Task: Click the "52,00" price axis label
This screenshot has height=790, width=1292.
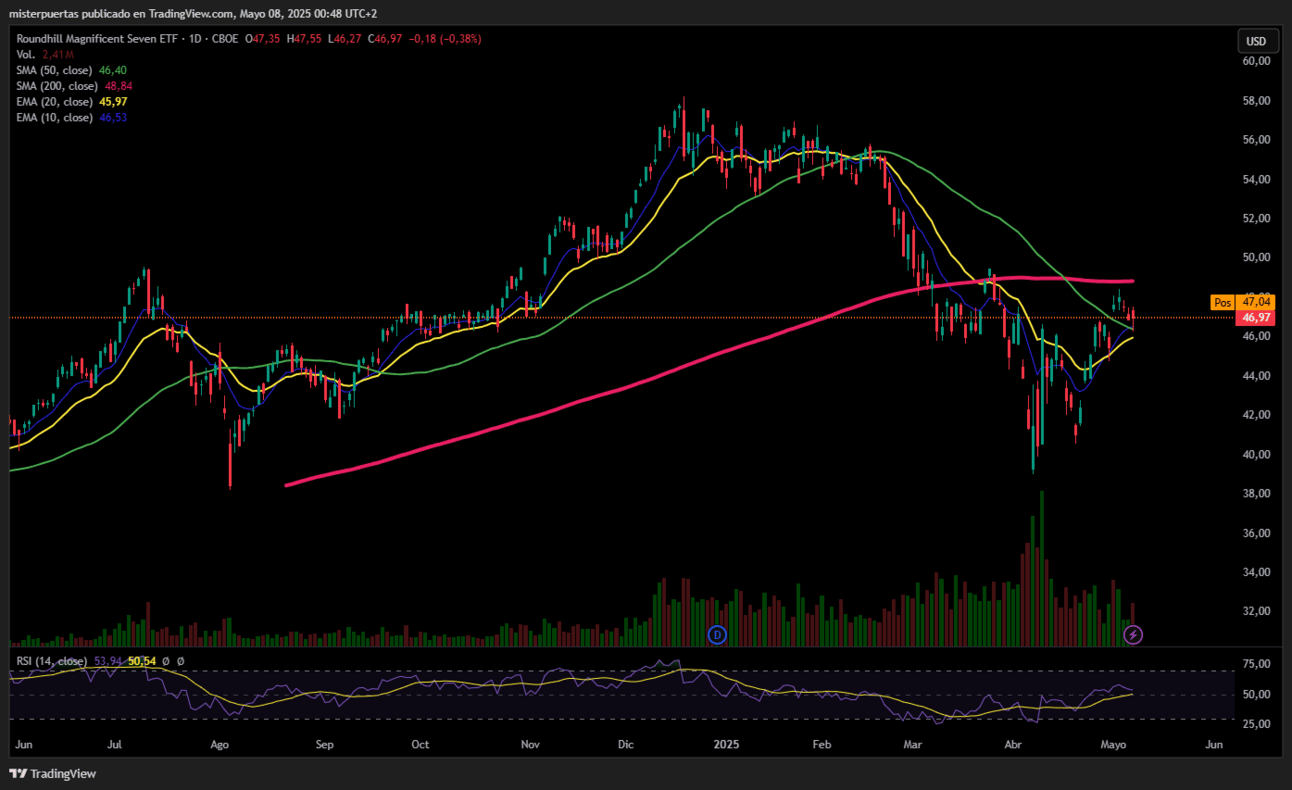Action: 1256,218
